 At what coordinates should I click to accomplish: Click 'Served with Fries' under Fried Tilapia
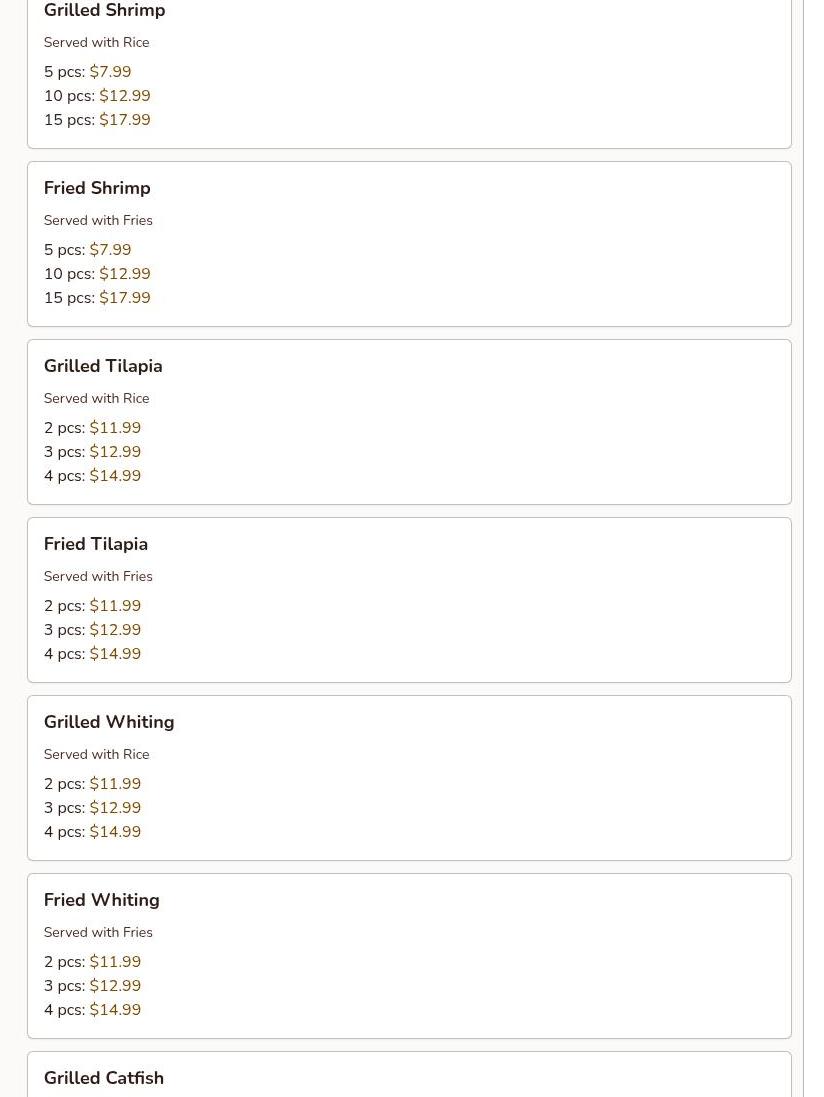pyautogui.click(x=98, y=576)
